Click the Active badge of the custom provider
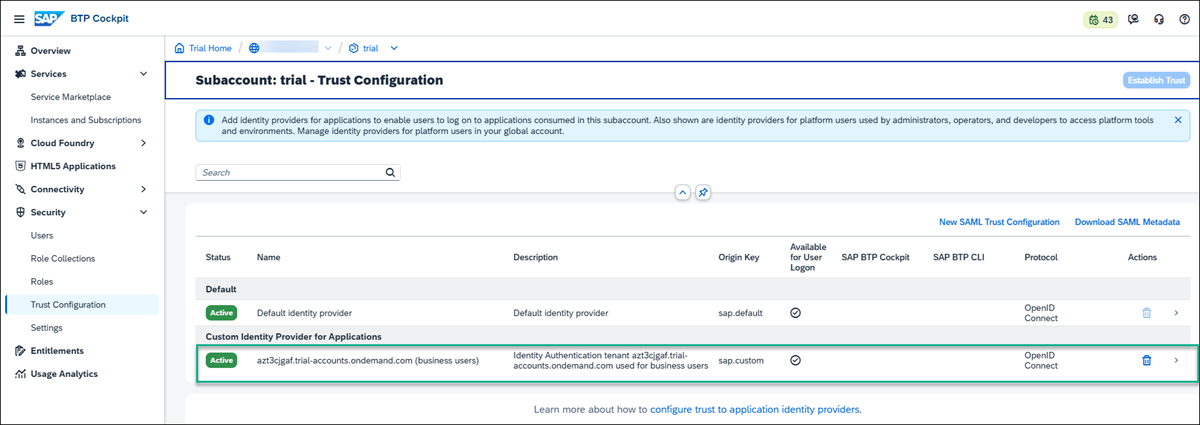The height and width of the screenshot is (425, 1200). (x=221, y=360)
